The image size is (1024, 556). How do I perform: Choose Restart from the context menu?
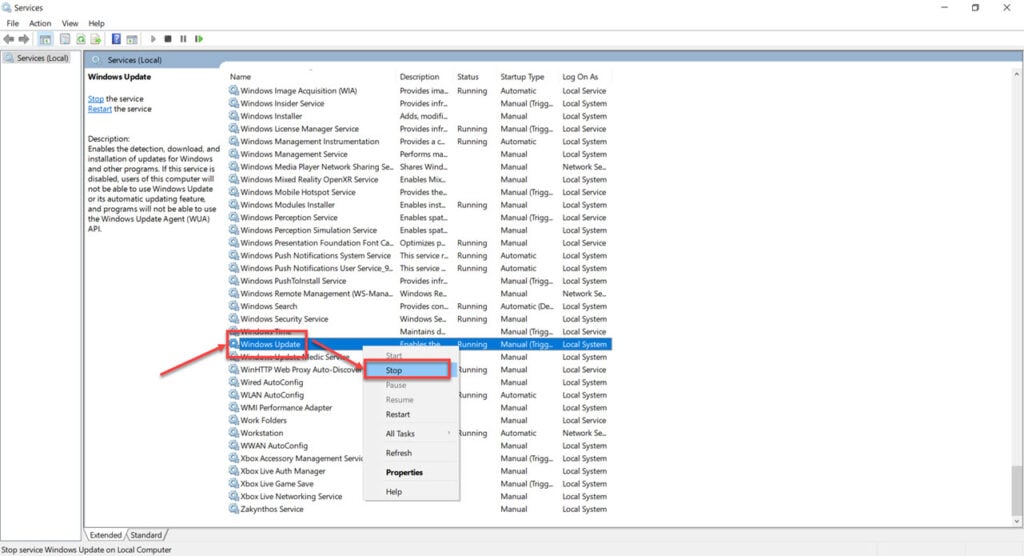pos(411,414)
